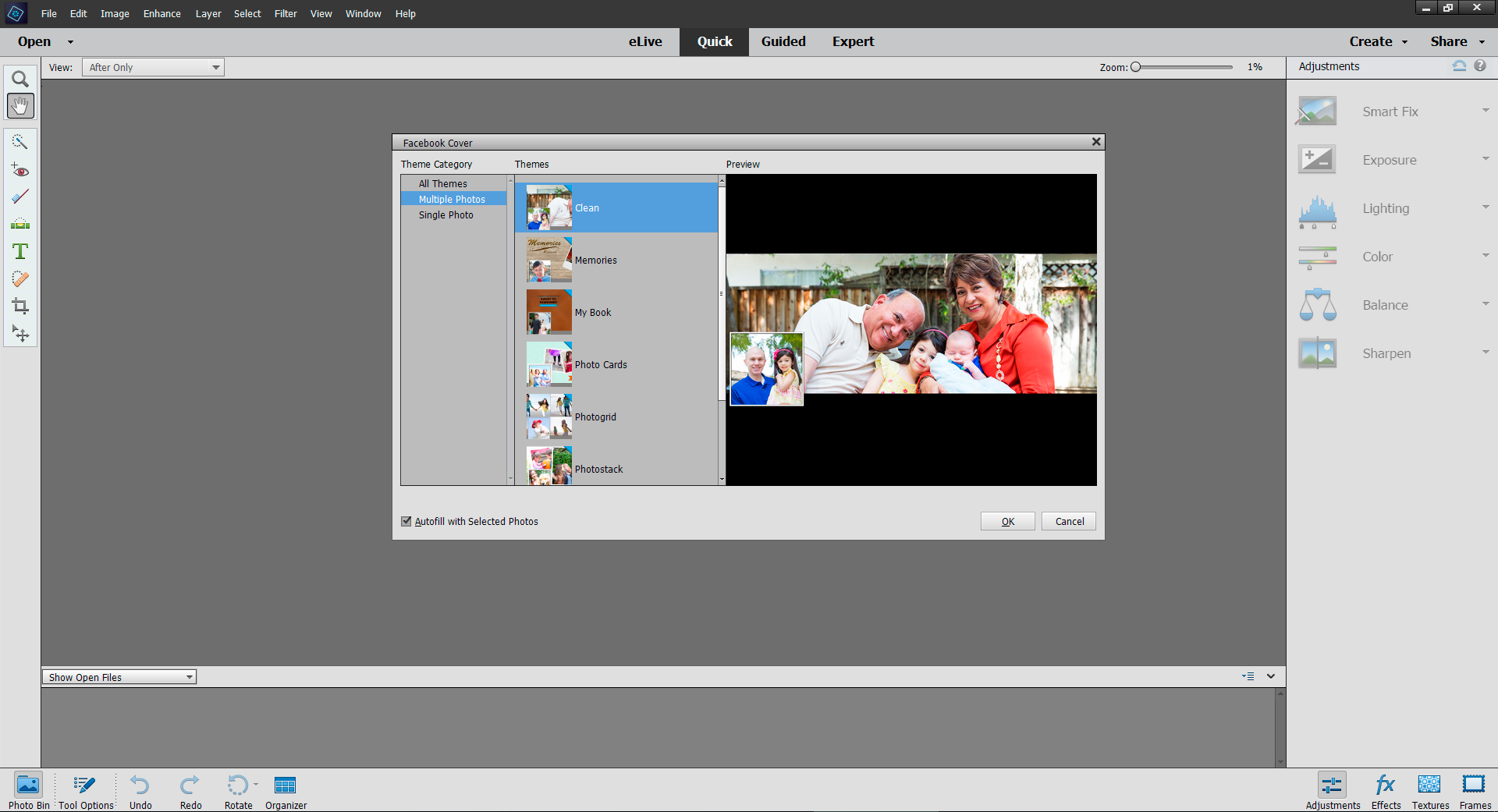Image resolution: width=1498 pixels, height=812 pixels.
Task: Select the Zoom tool in the toolbox
Action: (x=20, y=79)
